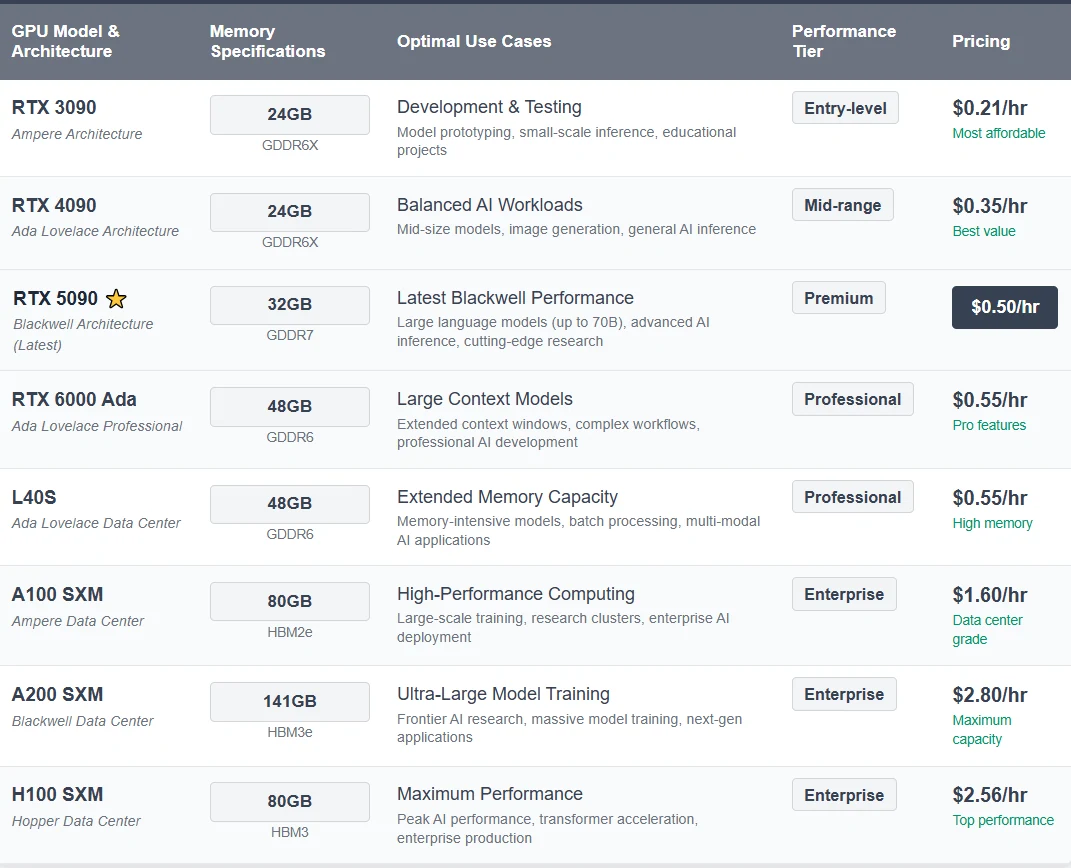Select the $0.50/hr highlighted price button

point(1005,307)
